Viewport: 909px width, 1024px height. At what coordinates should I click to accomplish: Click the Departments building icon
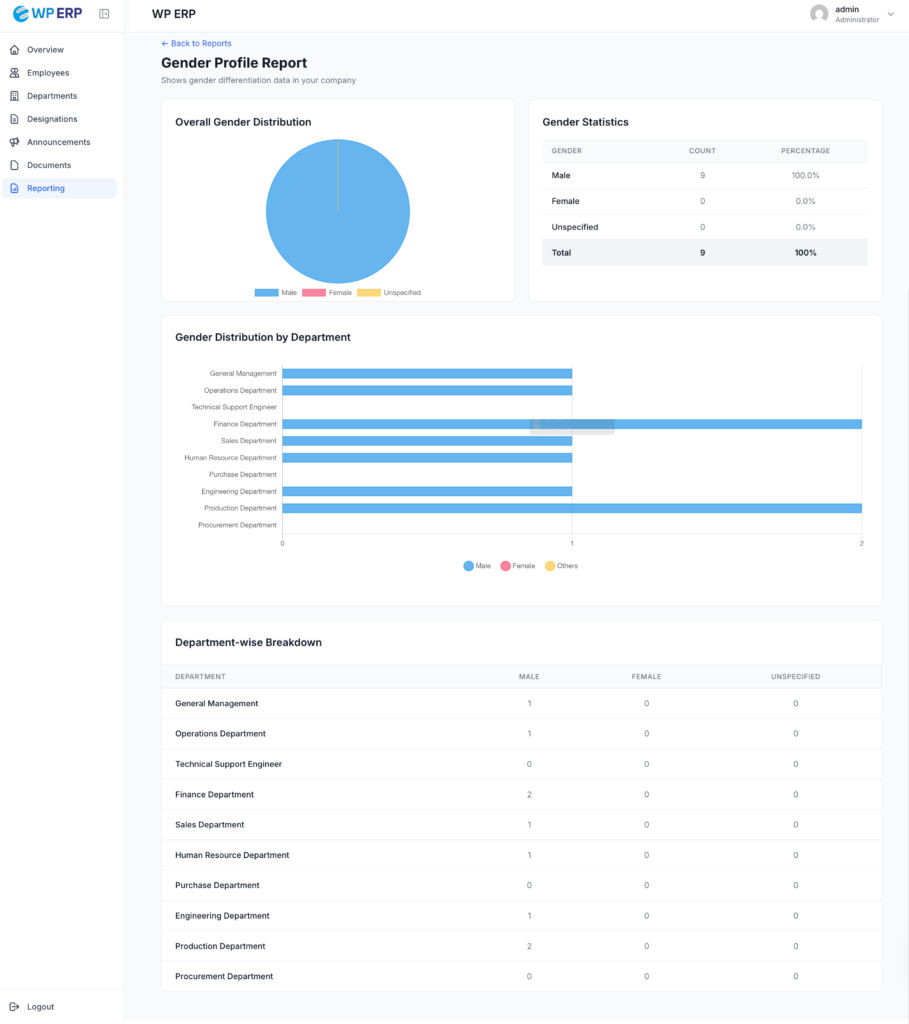tap(14, 96)
